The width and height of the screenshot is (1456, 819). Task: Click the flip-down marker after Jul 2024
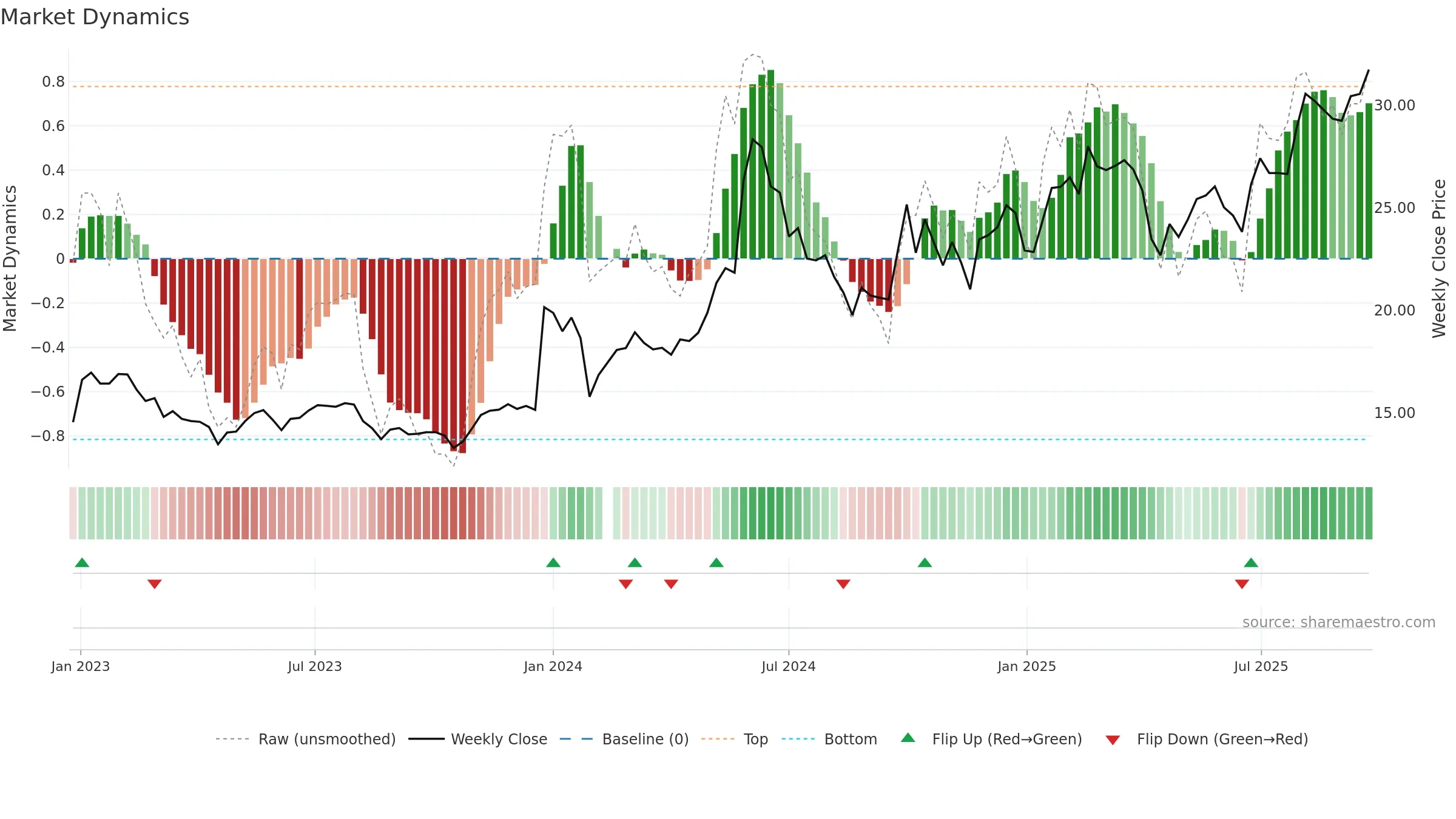click(x=843, y=584)
